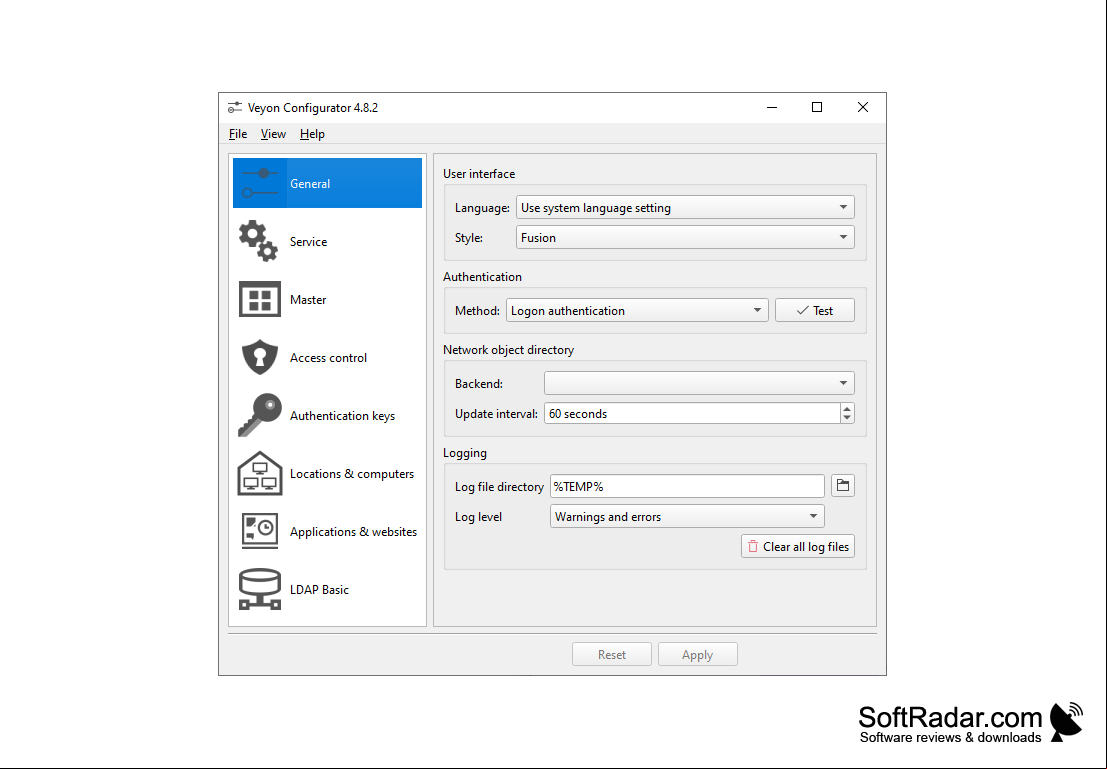
Task: Click the Apply button
Action: tap(698, 655)
